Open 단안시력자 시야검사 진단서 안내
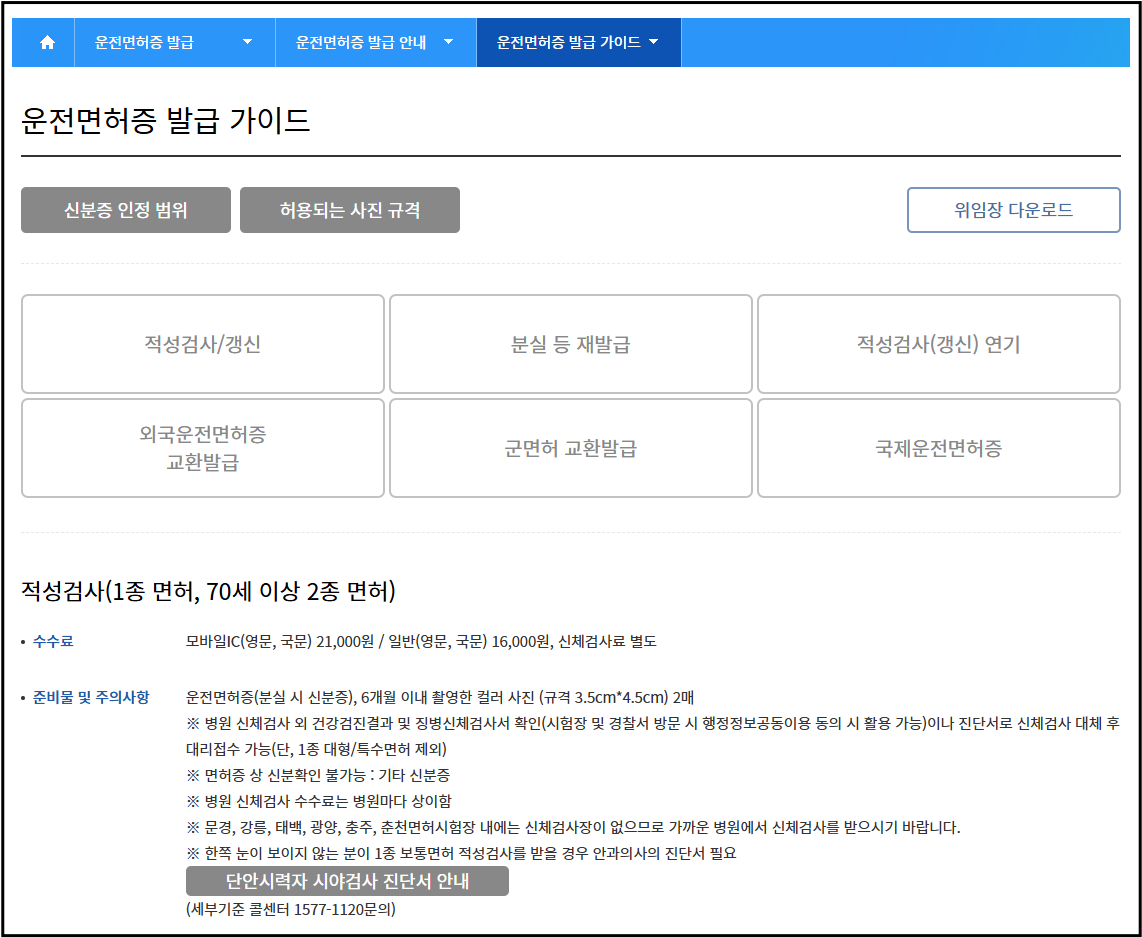The width and height of the screenshot is (1142, 938). [x=347, y=881]
